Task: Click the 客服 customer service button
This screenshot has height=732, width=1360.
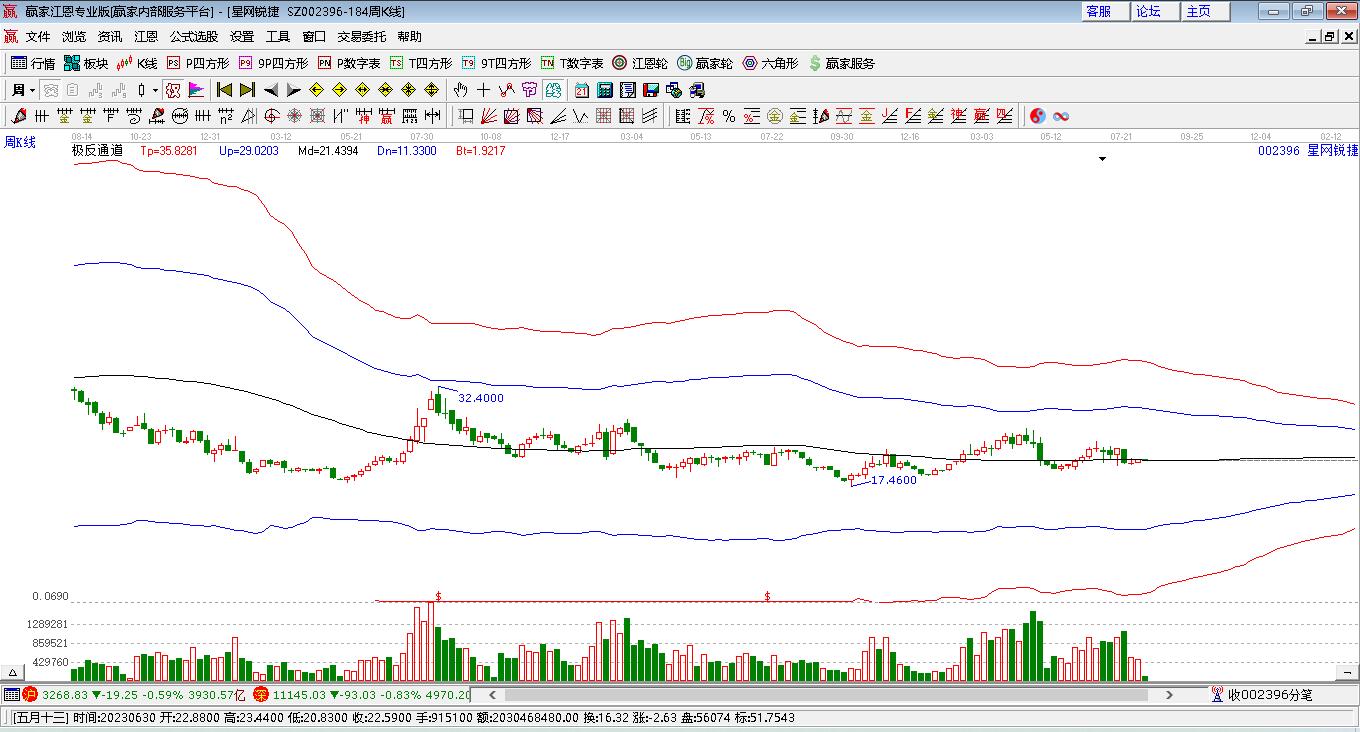Action: (x=1098, y=11)
